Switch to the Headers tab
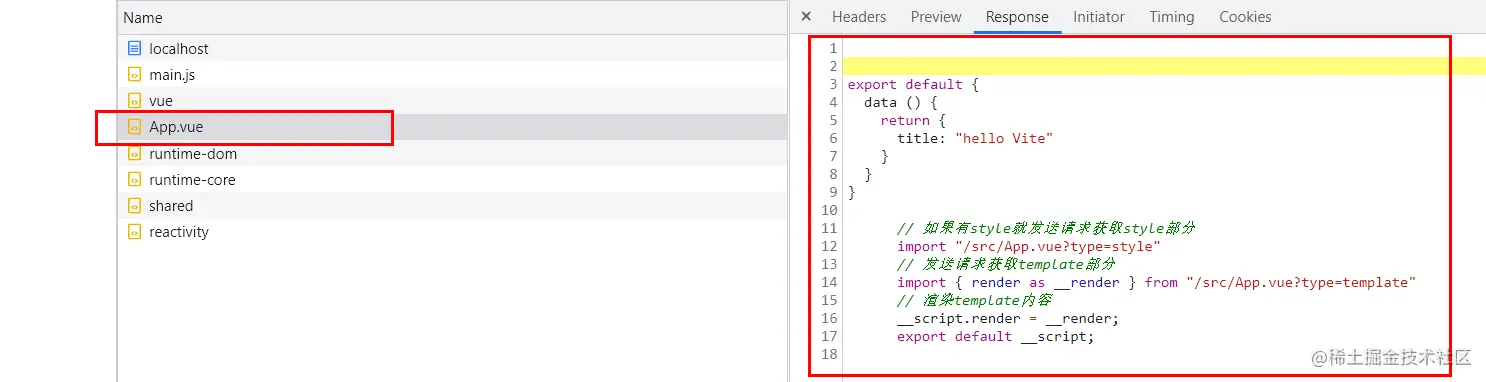The height and width of the screenshot is (382, 1486). coord(859,17)
